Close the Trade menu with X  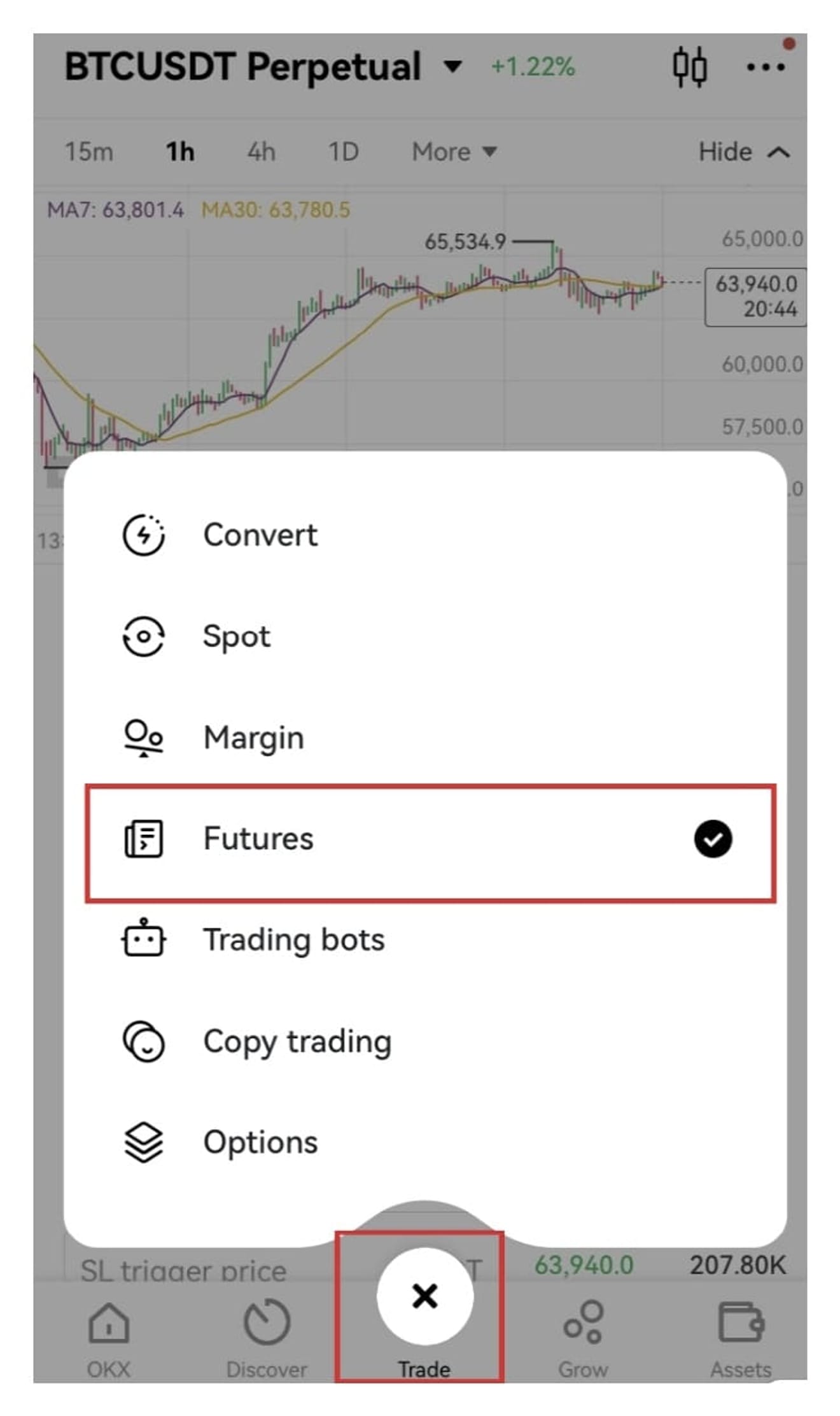coord(424,1296)
